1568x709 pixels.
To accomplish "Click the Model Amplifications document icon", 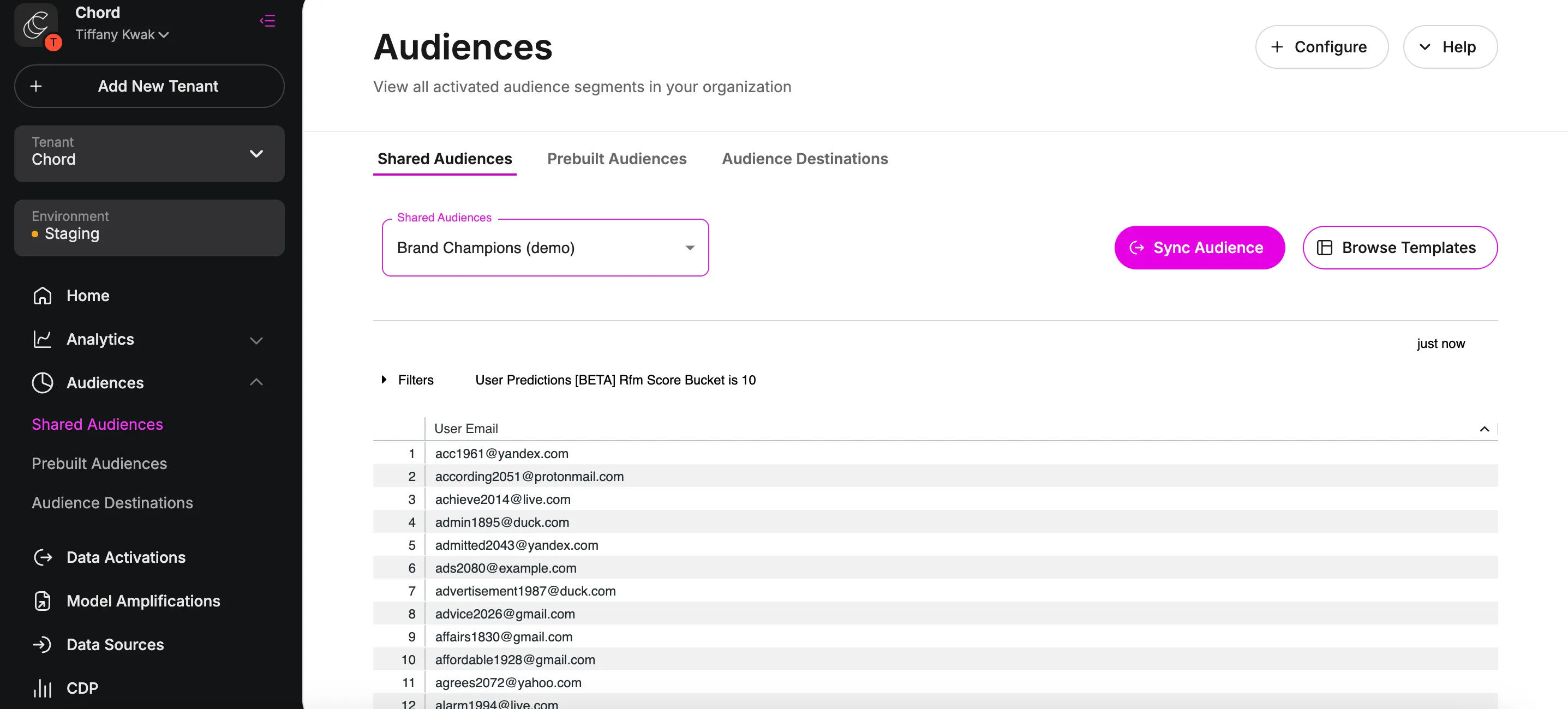I will (42, 600).
